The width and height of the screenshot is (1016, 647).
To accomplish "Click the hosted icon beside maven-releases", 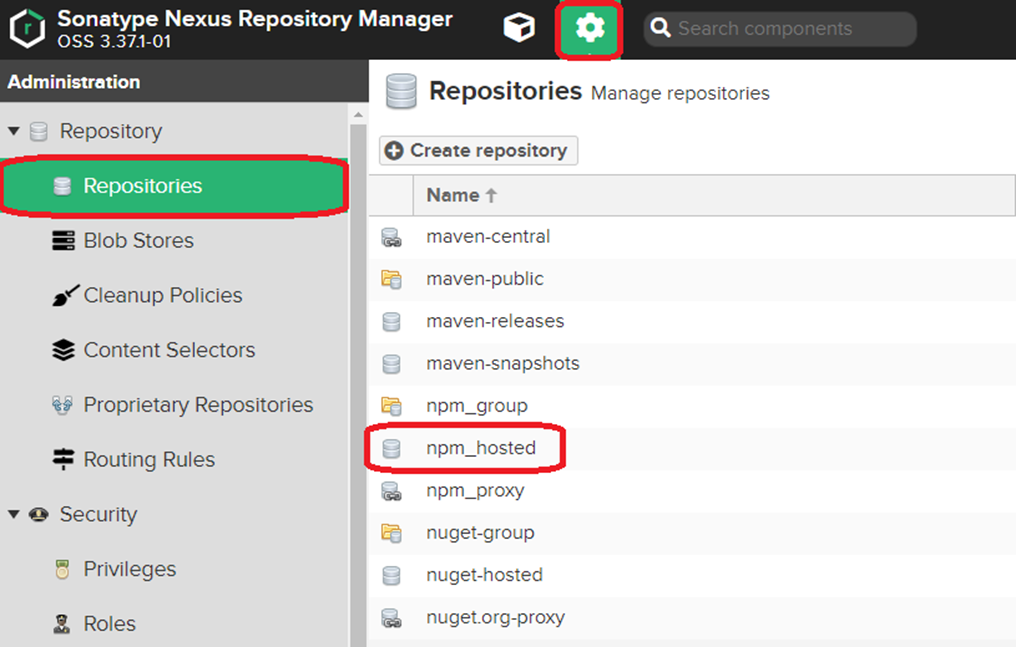I will [x=391, y=322].
